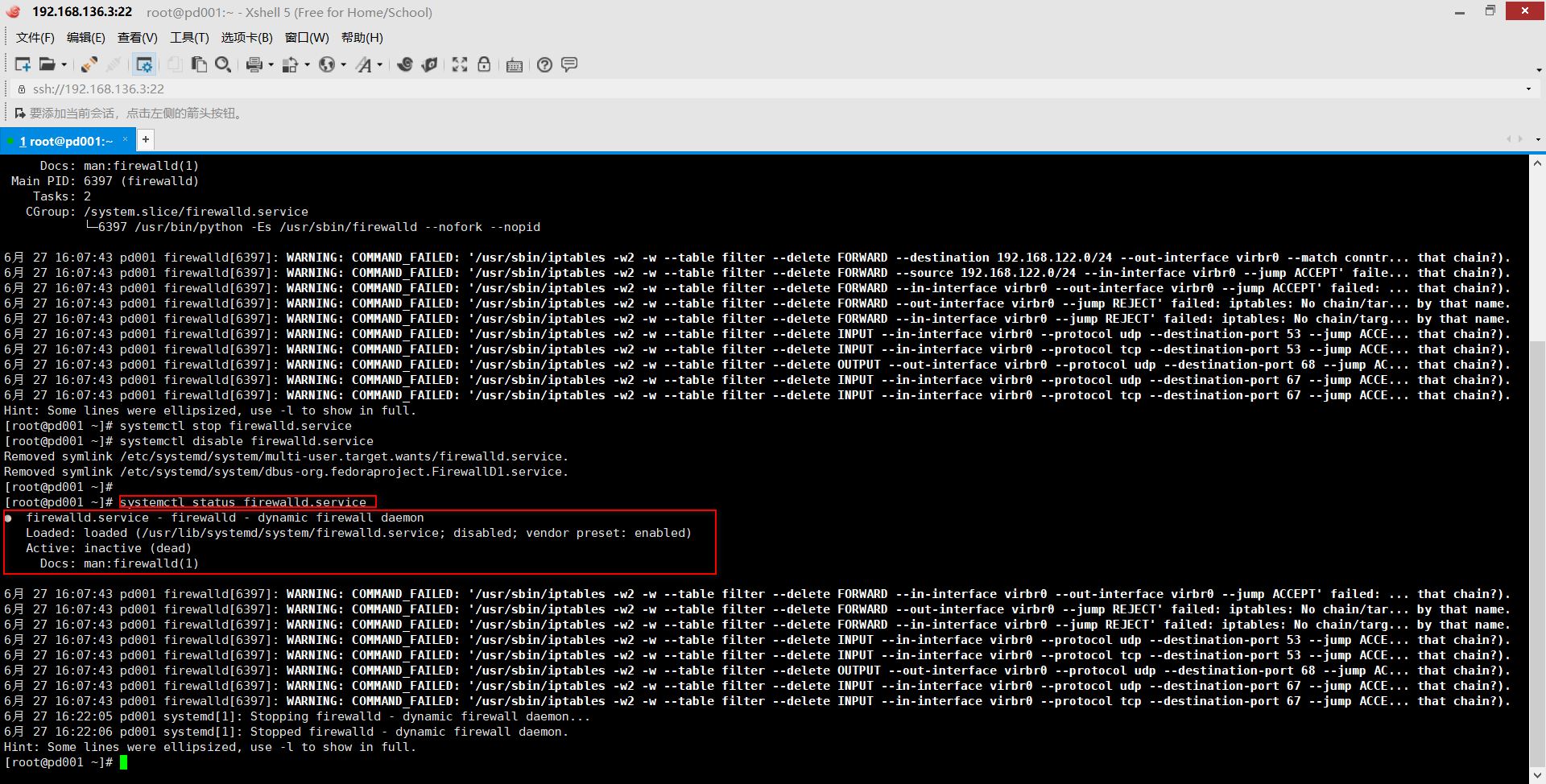Click the ssh://192.168.136.3:22 address field
This screenshot has height=784, width=1546.
tap(773, 89)
